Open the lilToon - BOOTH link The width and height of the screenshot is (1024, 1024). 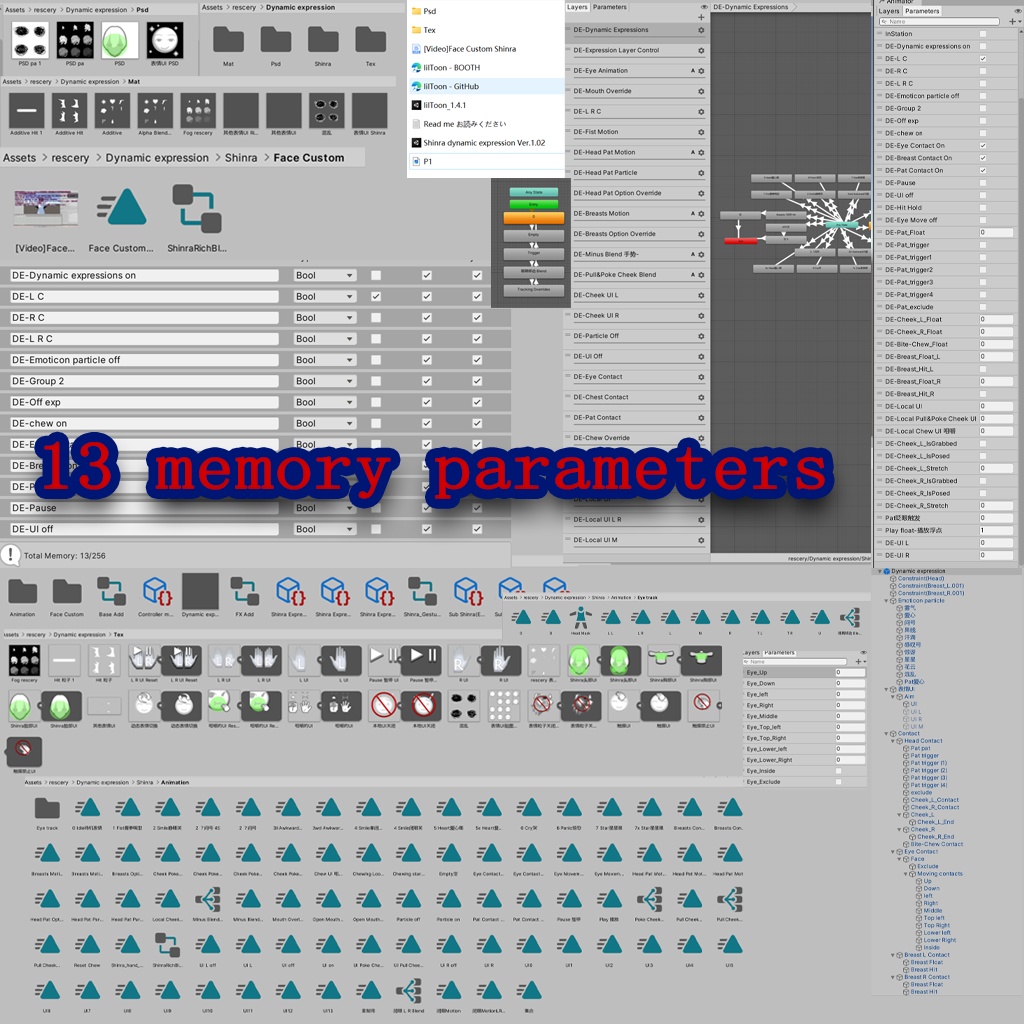451,67
